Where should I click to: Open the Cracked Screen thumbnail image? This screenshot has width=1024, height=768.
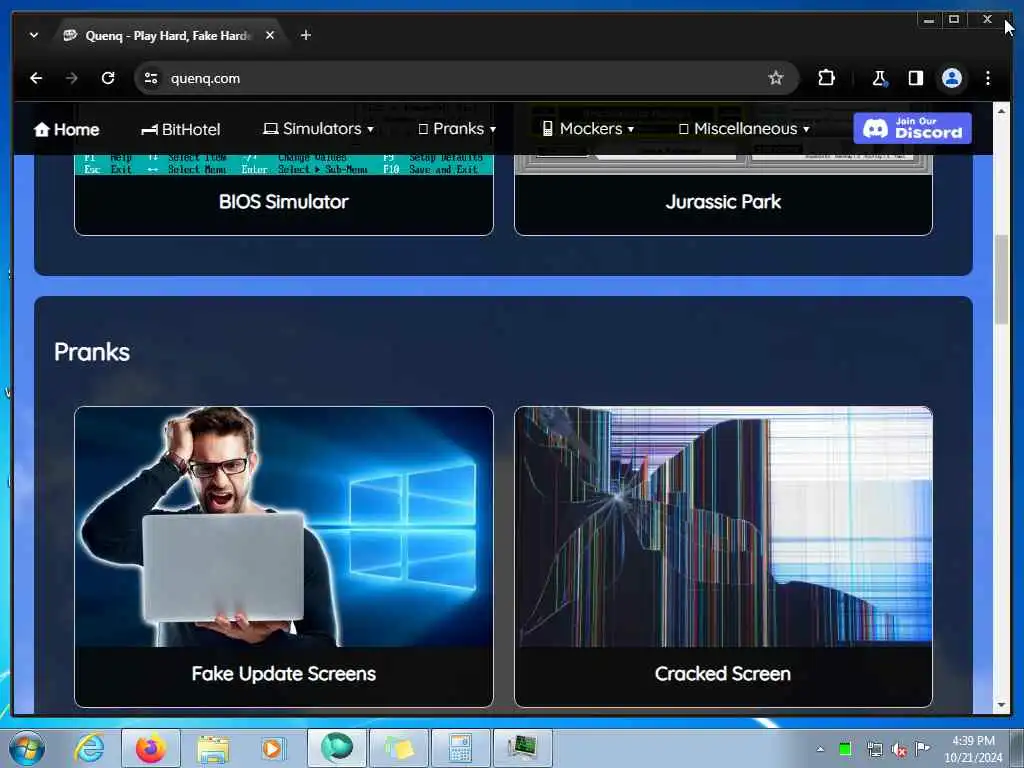pos(724,526)
